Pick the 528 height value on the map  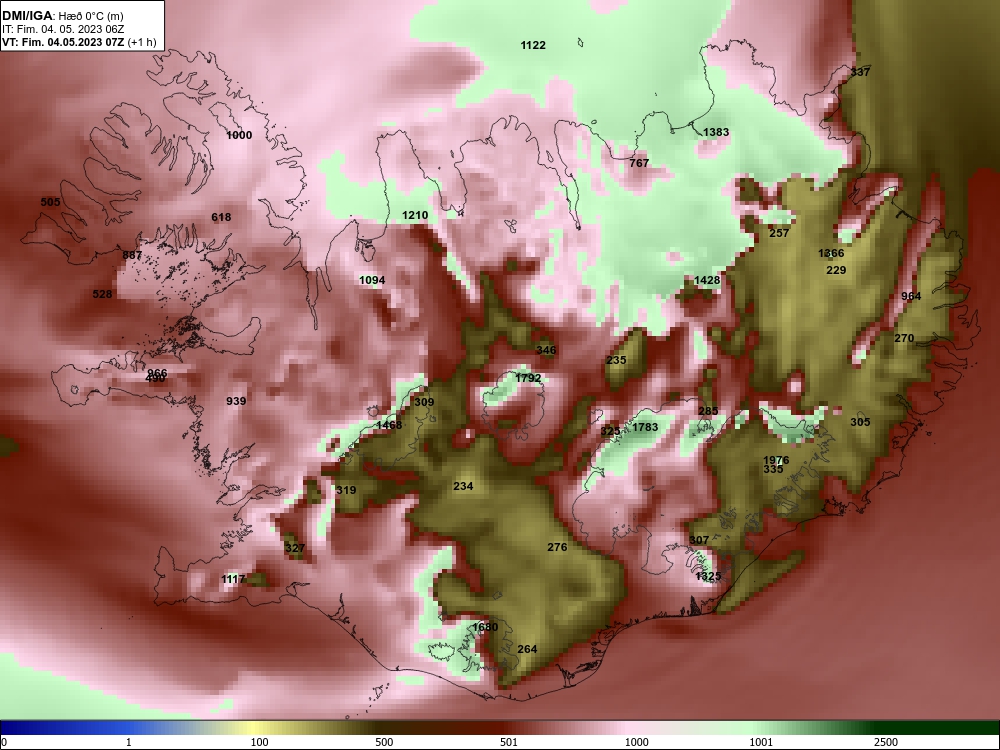point(102,295)
